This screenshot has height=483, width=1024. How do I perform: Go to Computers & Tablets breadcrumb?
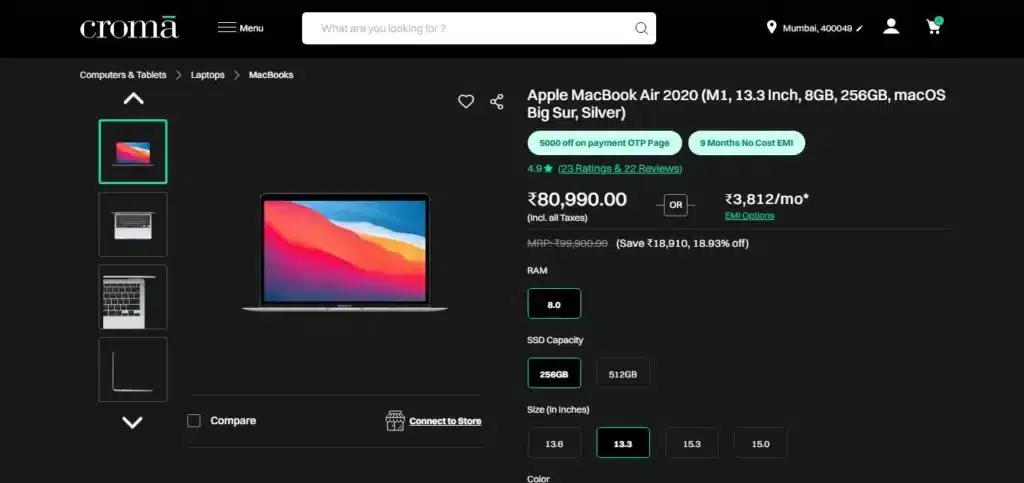point(123,75)
